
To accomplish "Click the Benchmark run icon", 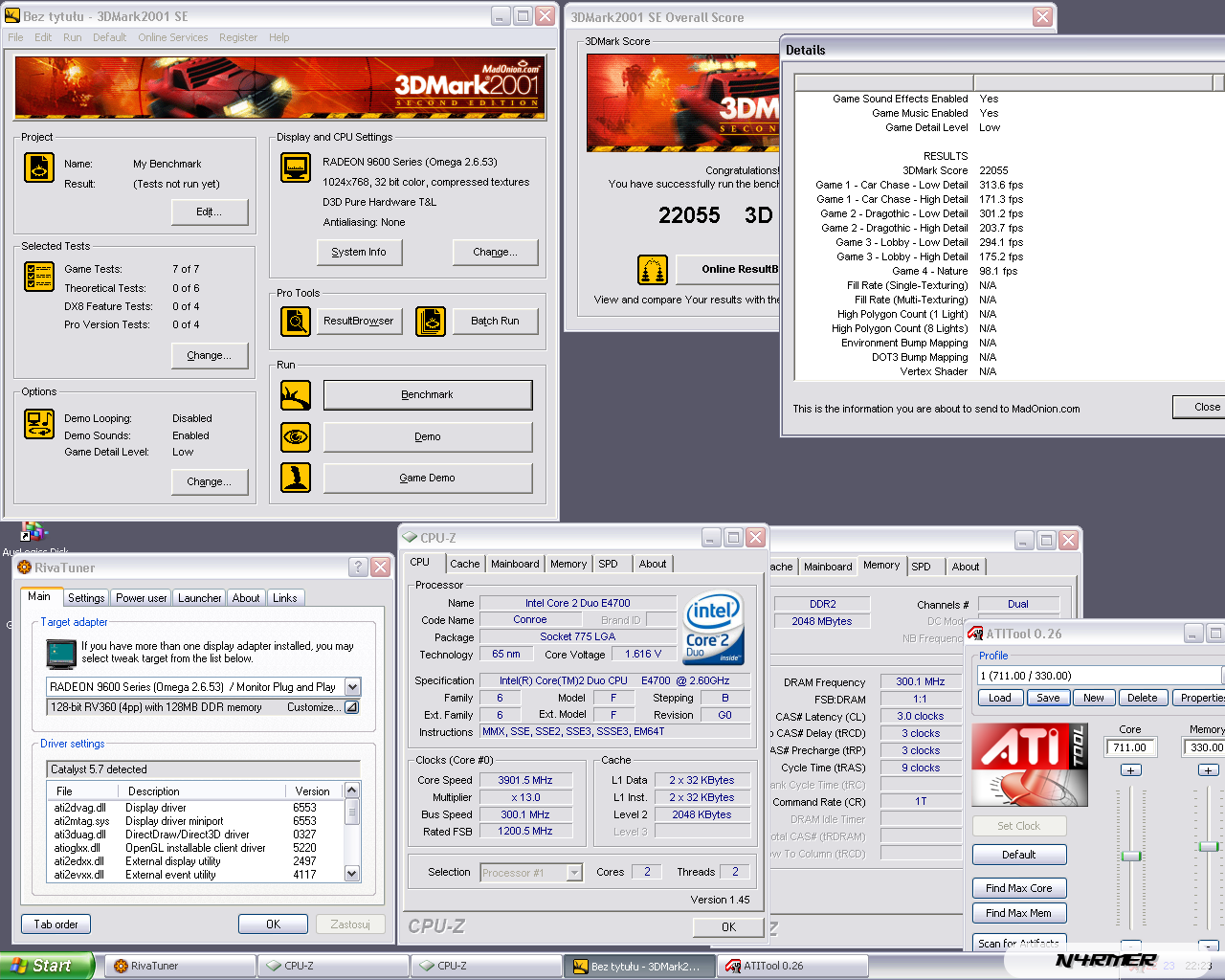I will tap(296, 395).
